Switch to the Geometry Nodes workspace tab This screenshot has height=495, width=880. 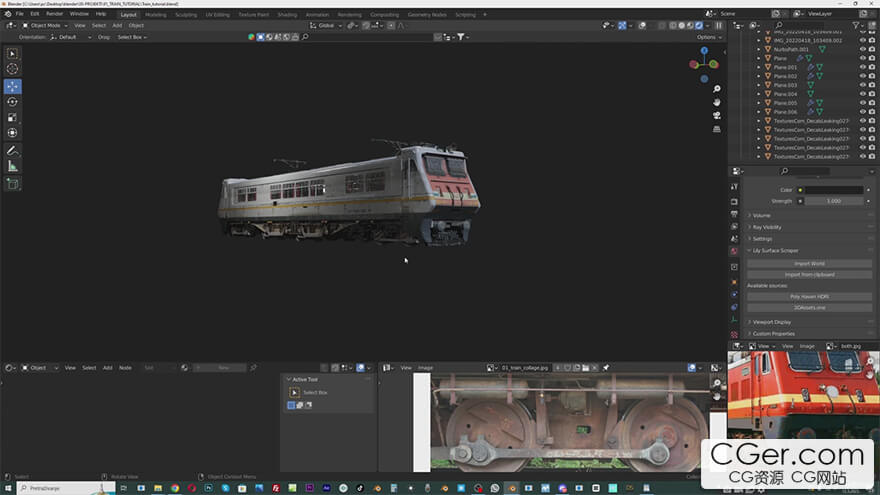pos(427,15)
